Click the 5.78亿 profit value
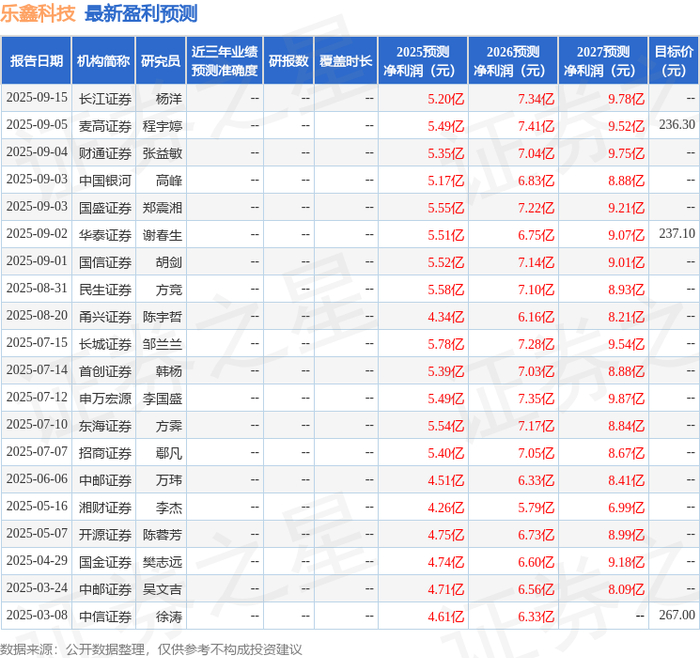This screenshot has width=700, height=658. tap(446, 344)
